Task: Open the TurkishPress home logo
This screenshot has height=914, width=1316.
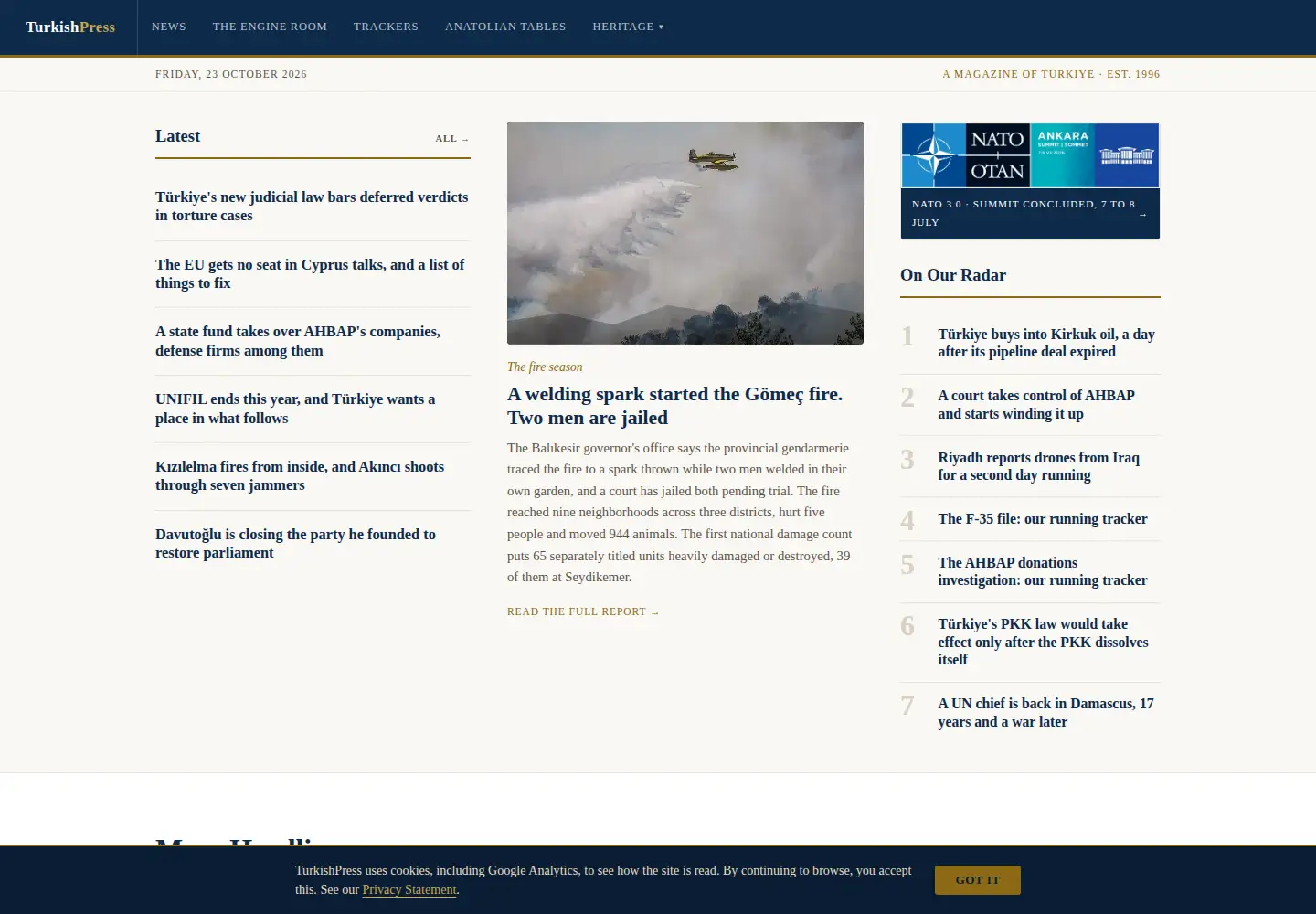Action: pos(70,27)
